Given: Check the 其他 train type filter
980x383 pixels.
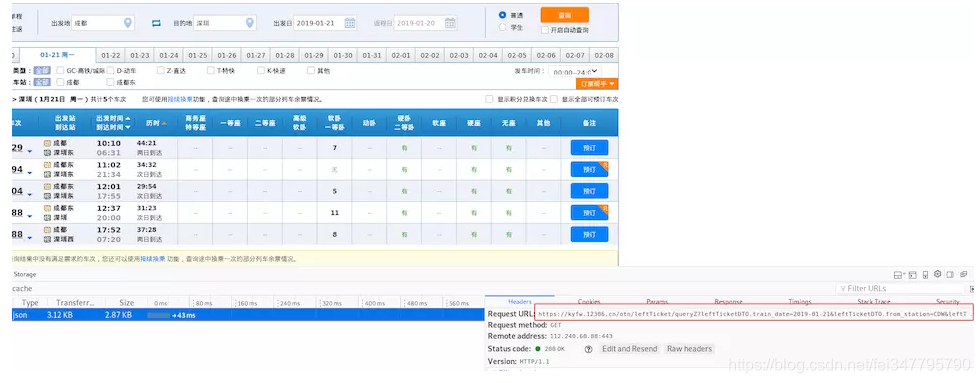Looking at the screenshot, I should [311, 71].
